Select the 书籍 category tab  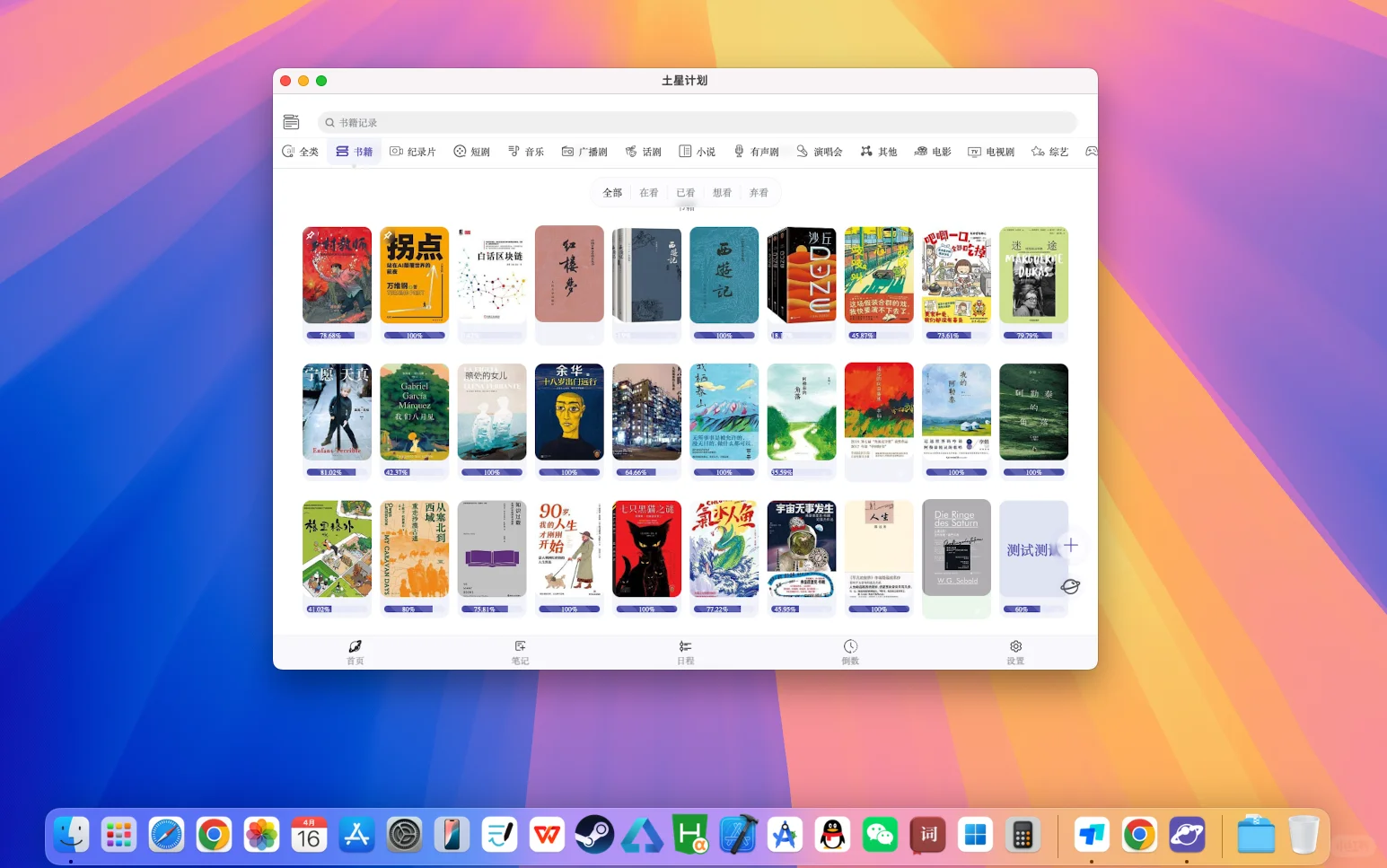(x=355, y=152)
